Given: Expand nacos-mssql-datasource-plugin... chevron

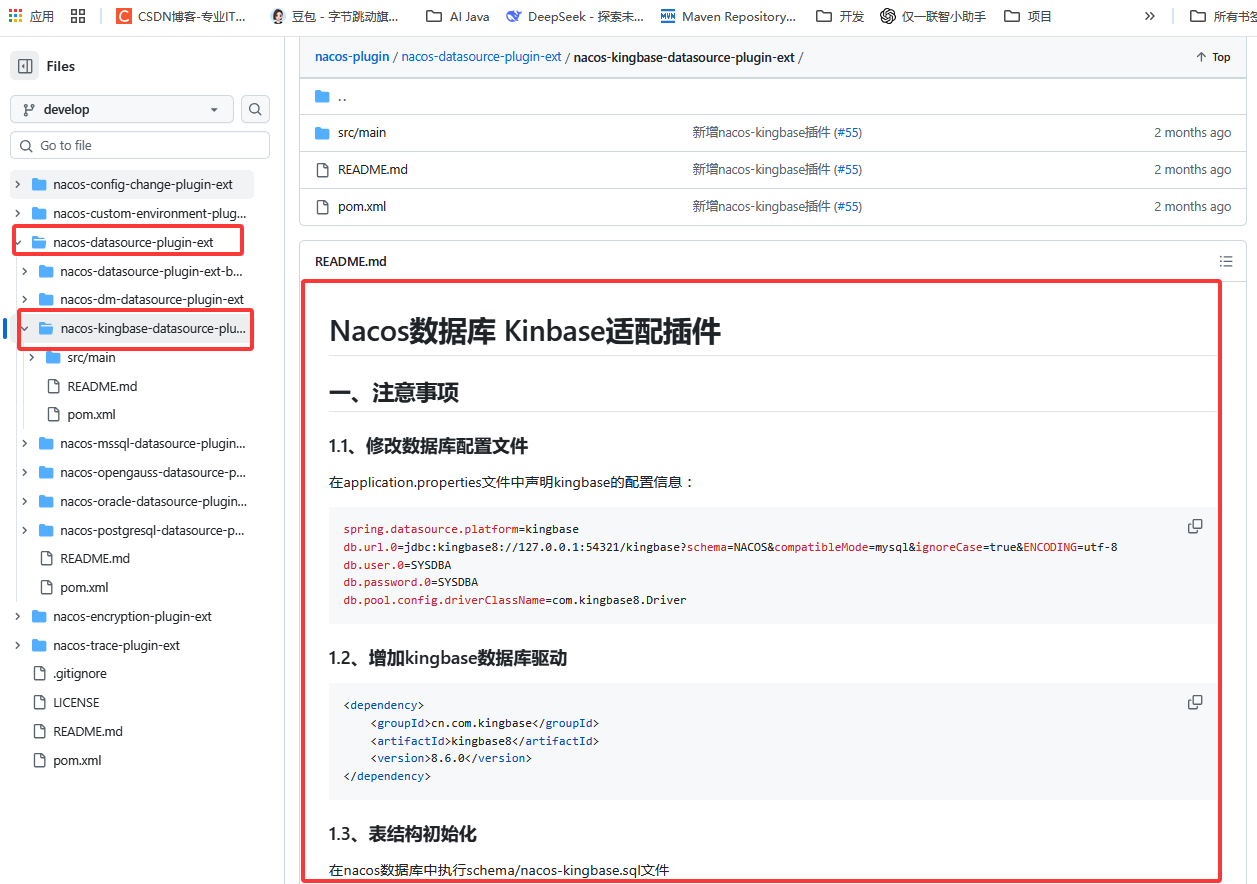Looking at the screenshot, I should coord(25,443).
